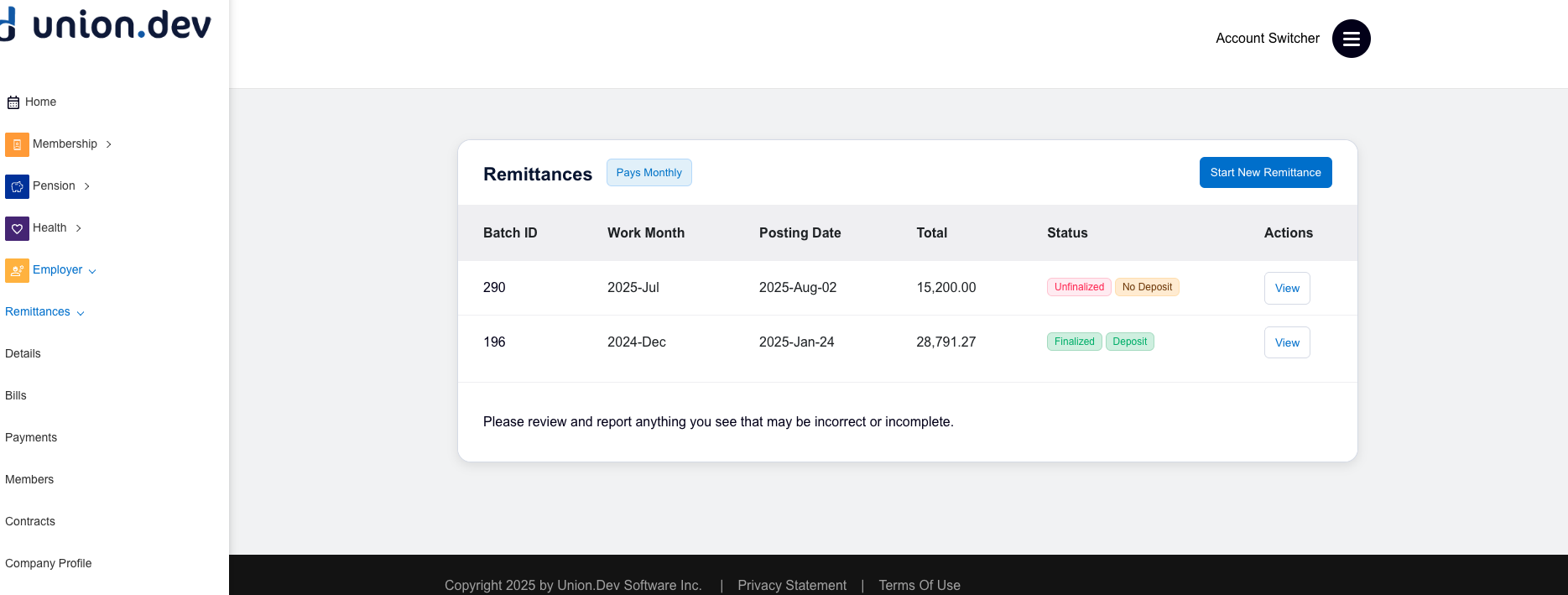The height and width of the screenshot is (595, 1568).
Task: Click the blue Pension piggy bank icon
Action: point(17,186)
